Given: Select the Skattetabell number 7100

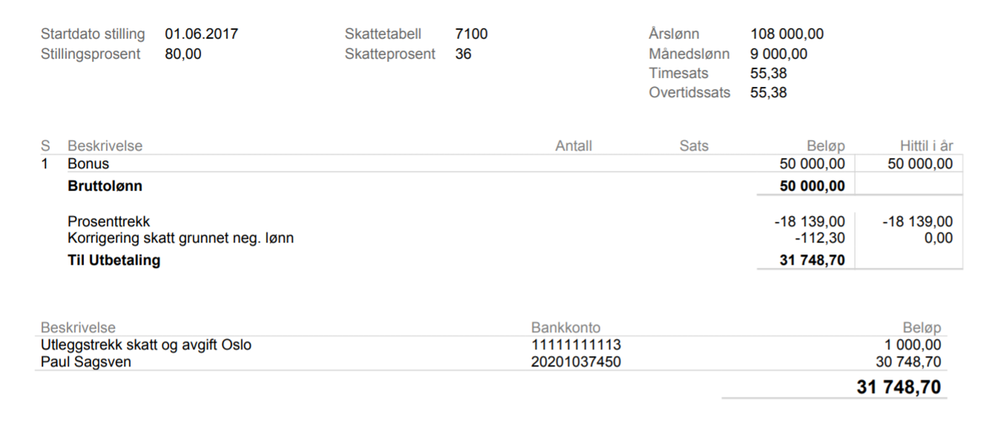Looking at the screenshot, I should click(x=471, y=34).
